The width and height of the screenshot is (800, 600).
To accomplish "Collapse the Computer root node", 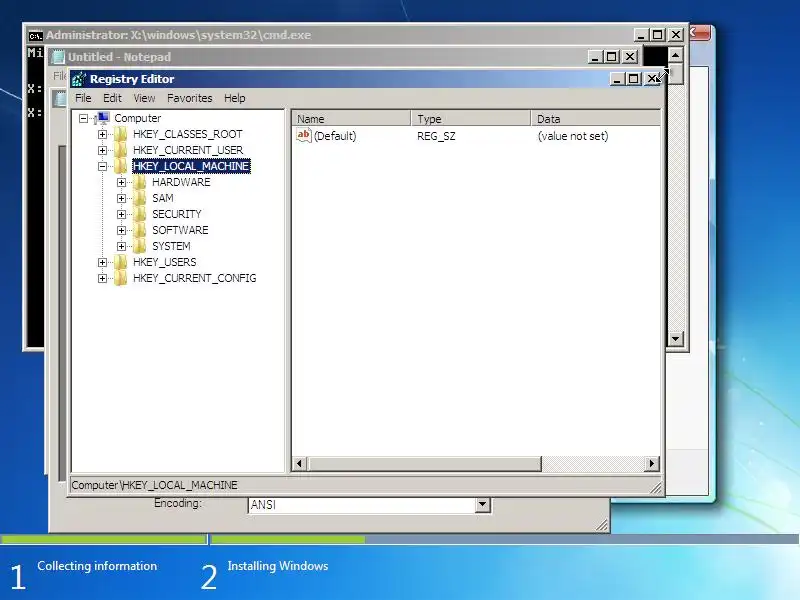I will (84, 118).
